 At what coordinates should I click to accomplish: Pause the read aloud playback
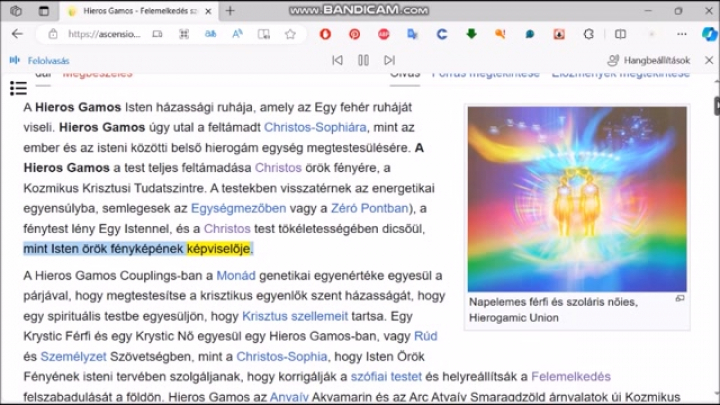click(363, 60)
